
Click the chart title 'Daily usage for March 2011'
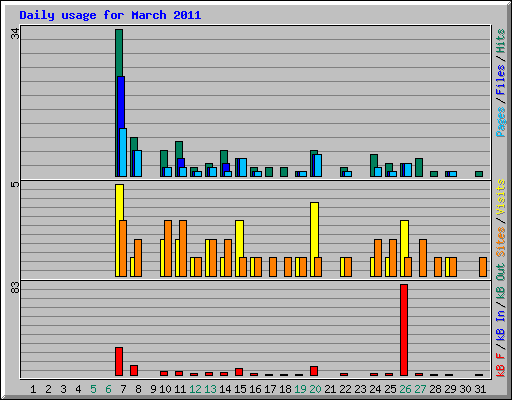point(110,15)
